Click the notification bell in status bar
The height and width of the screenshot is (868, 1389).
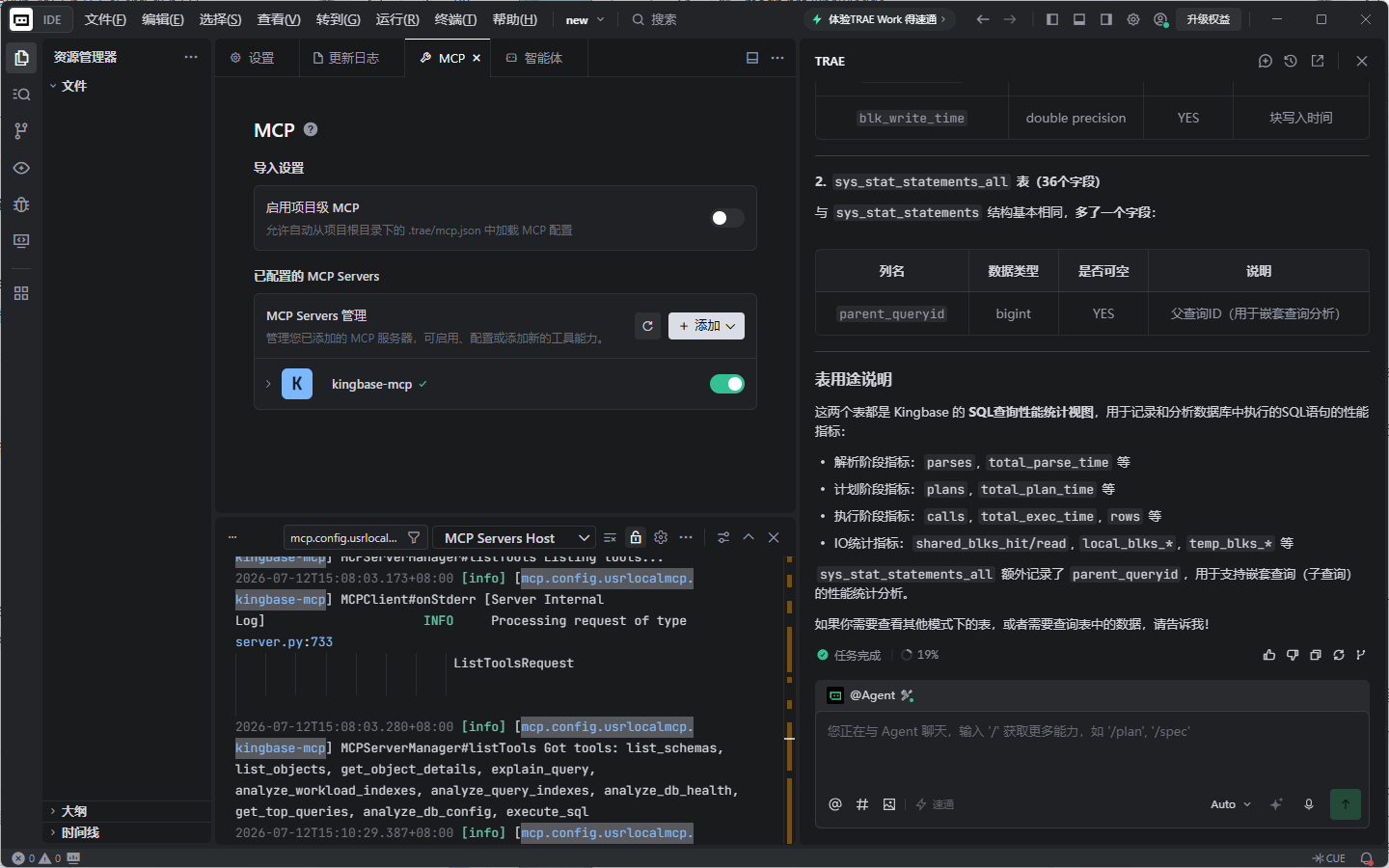1367,858
